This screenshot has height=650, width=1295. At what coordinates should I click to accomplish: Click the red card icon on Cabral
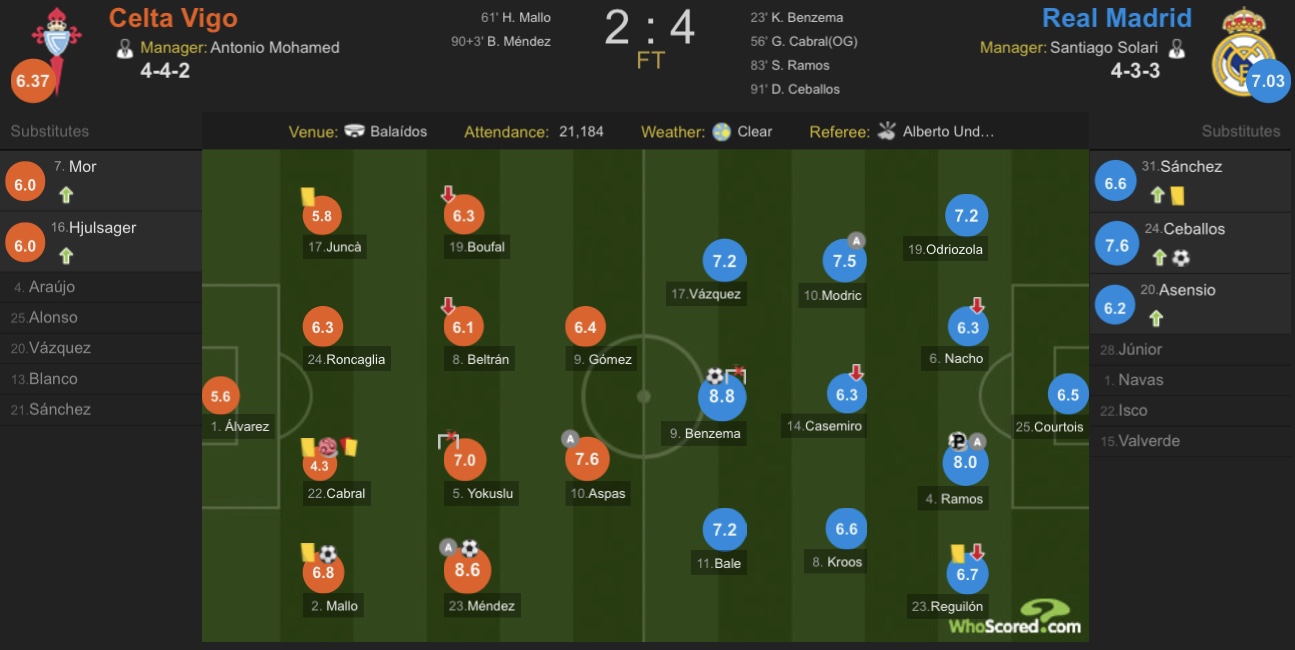350,447
